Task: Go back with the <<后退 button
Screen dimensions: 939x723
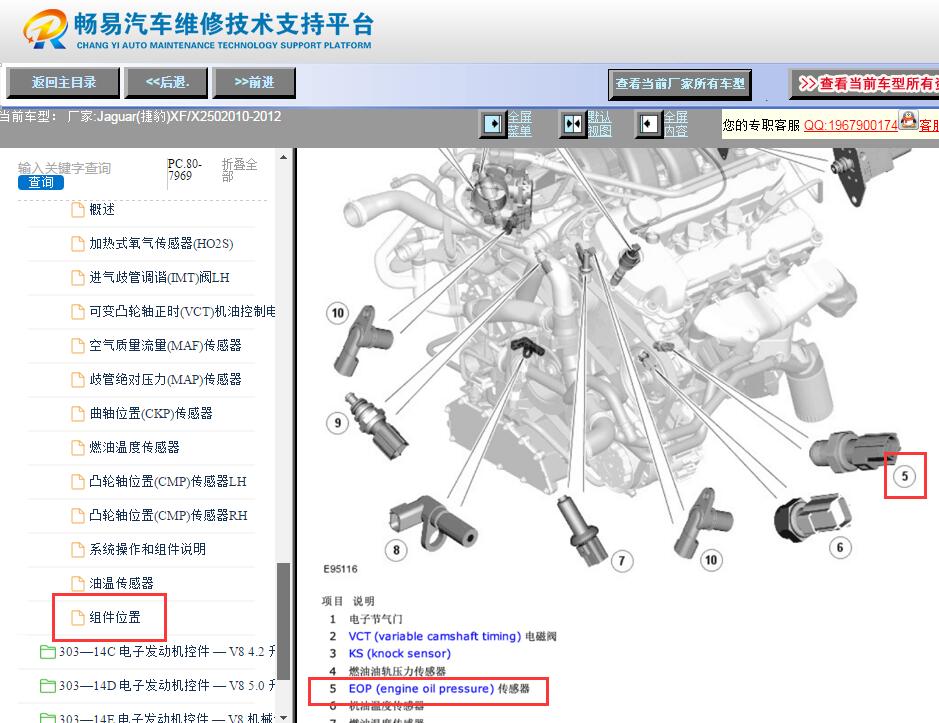Action: click(x=166, y=83)
